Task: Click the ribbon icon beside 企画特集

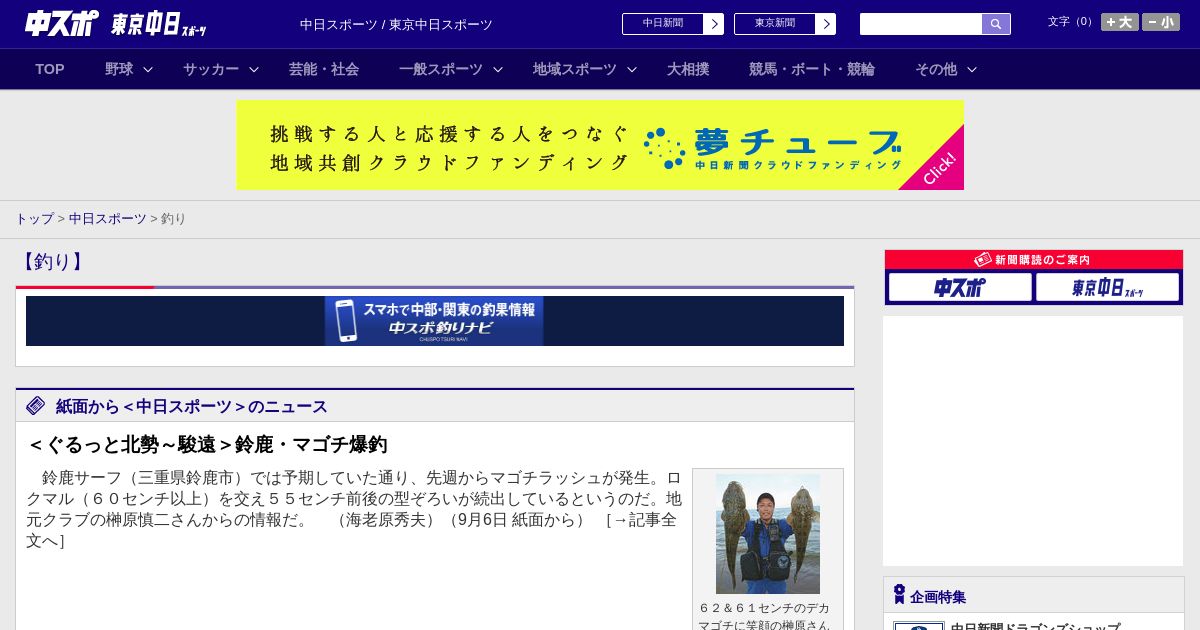Action: point(899,595)
